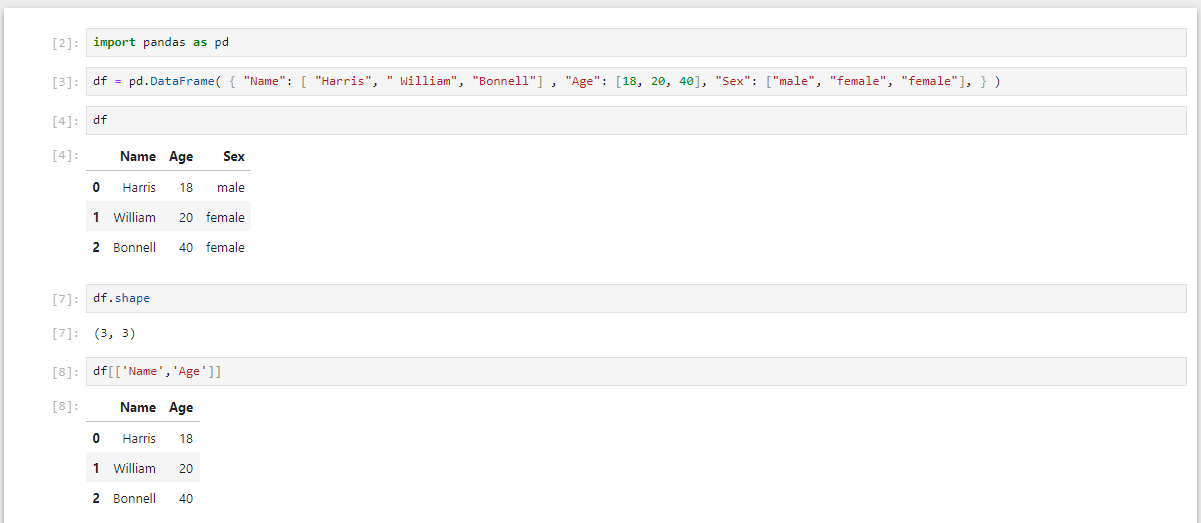Click age value 18 in the second table
Image resolution: width=1201 pixels, height=523 pixels.
pos(186,438)
